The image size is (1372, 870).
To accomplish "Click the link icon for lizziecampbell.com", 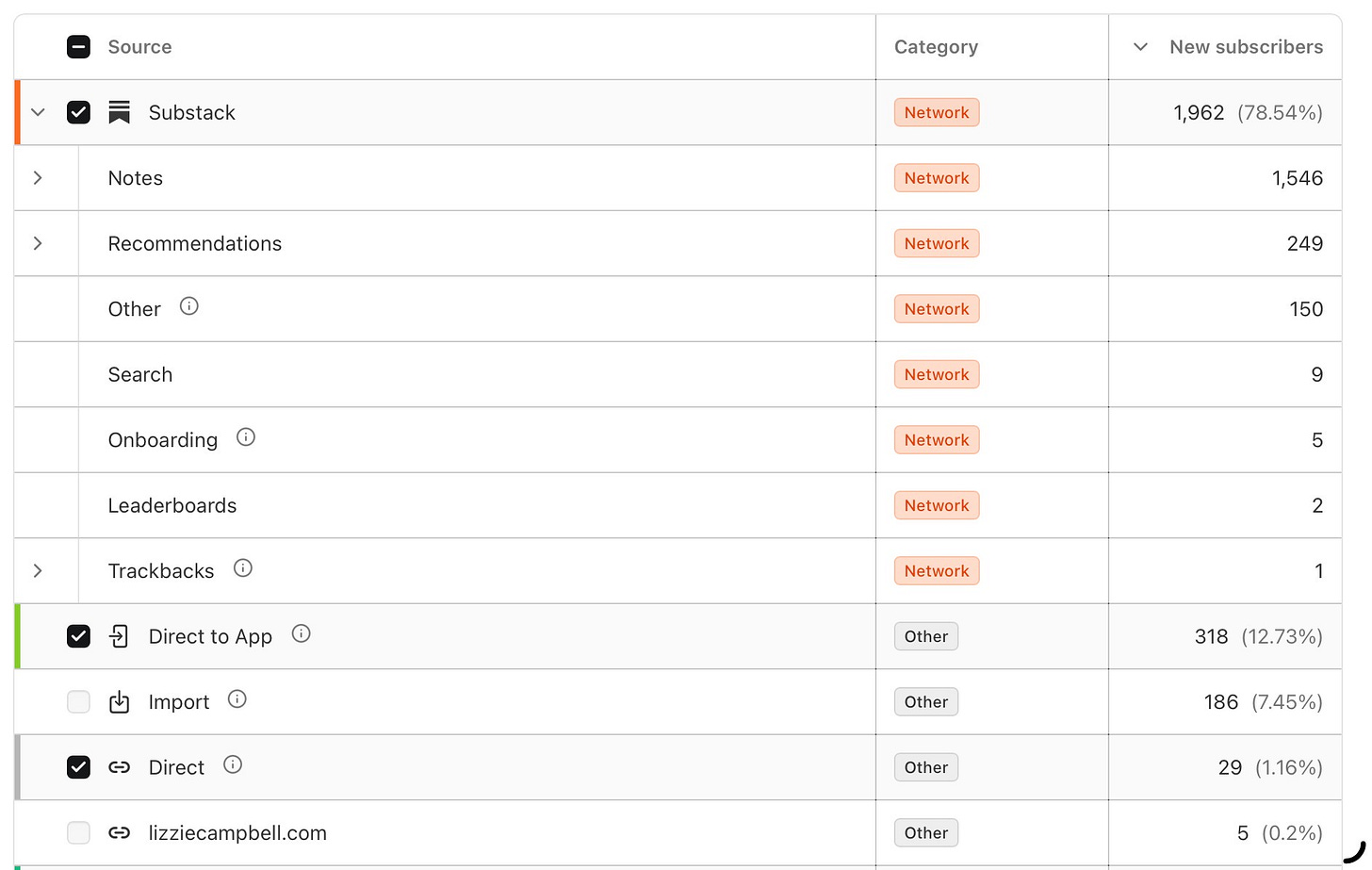I will (119, 833).
